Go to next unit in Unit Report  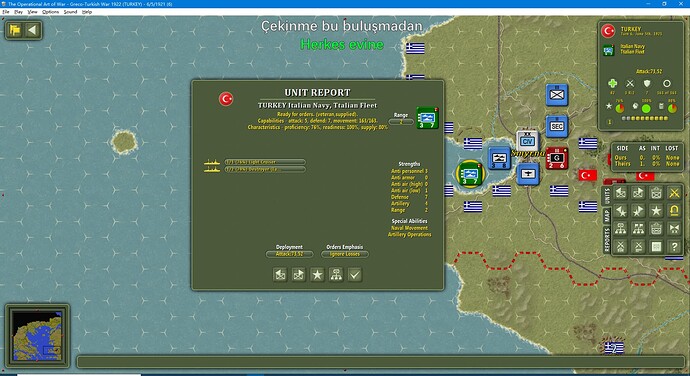[x=299, y=275]
